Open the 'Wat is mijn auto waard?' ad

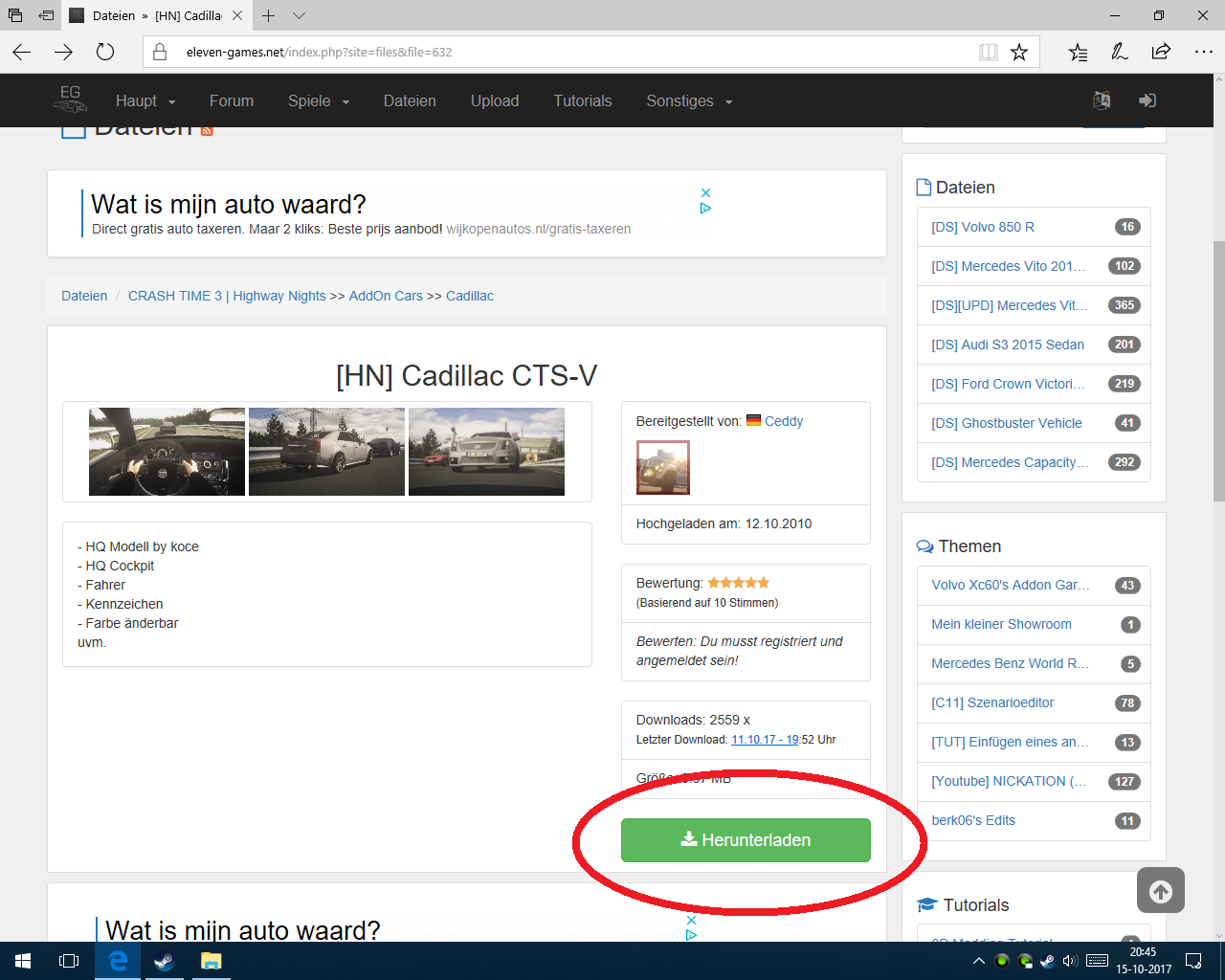pos(229,204)
